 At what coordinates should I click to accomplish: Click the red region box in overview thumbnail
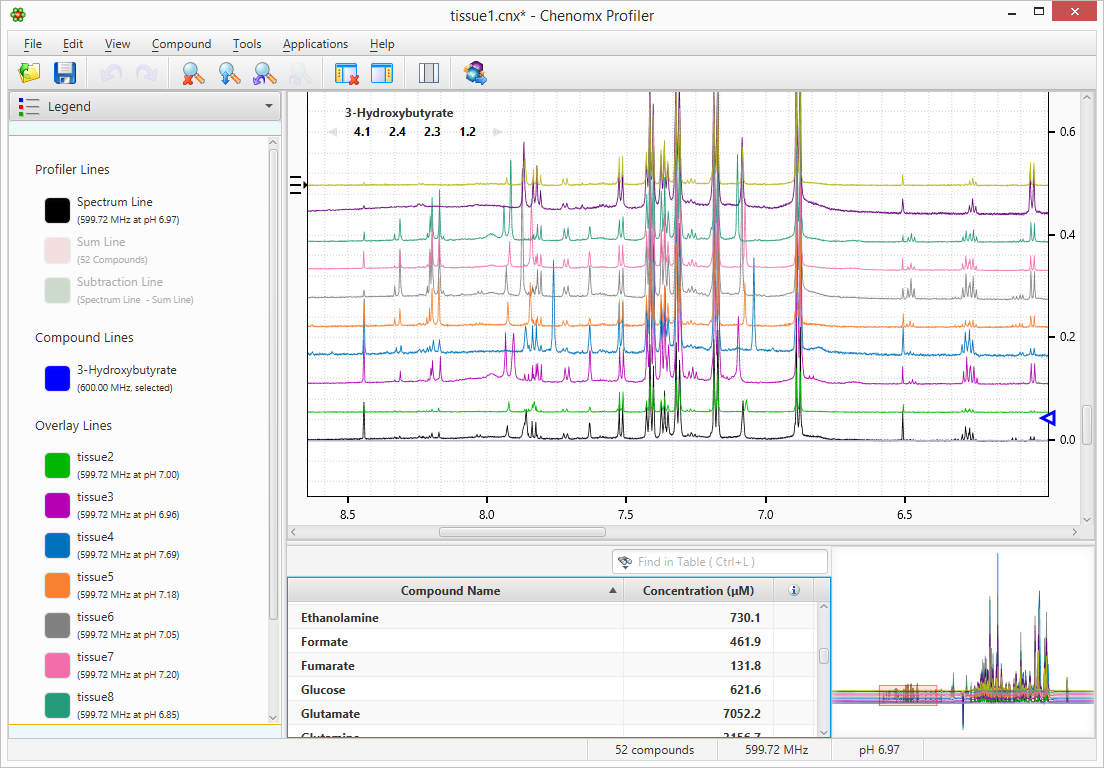[x=908, y=695]
